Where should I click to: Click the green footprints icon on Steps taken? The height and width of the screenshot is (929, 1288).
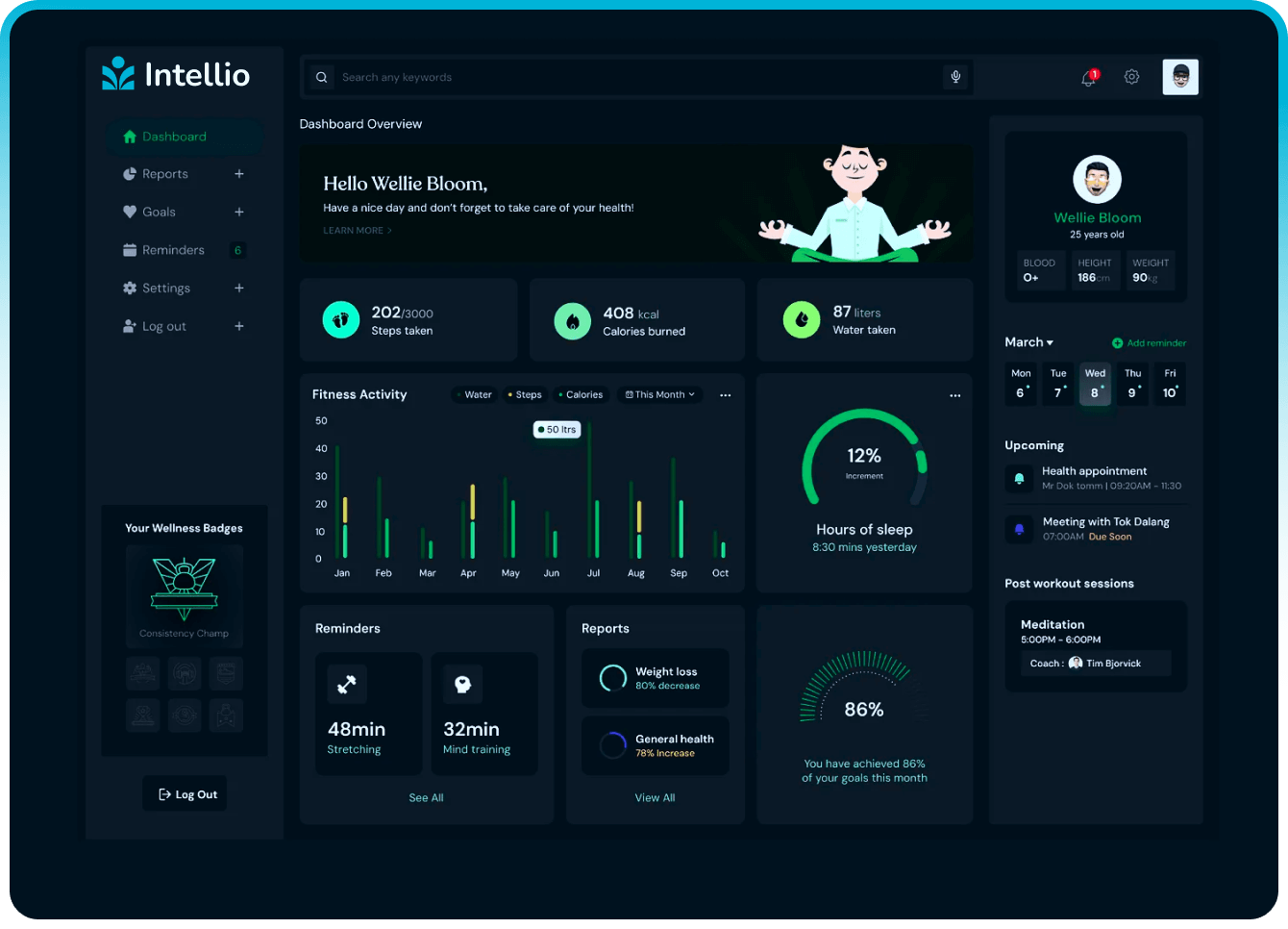pos(341,319)
